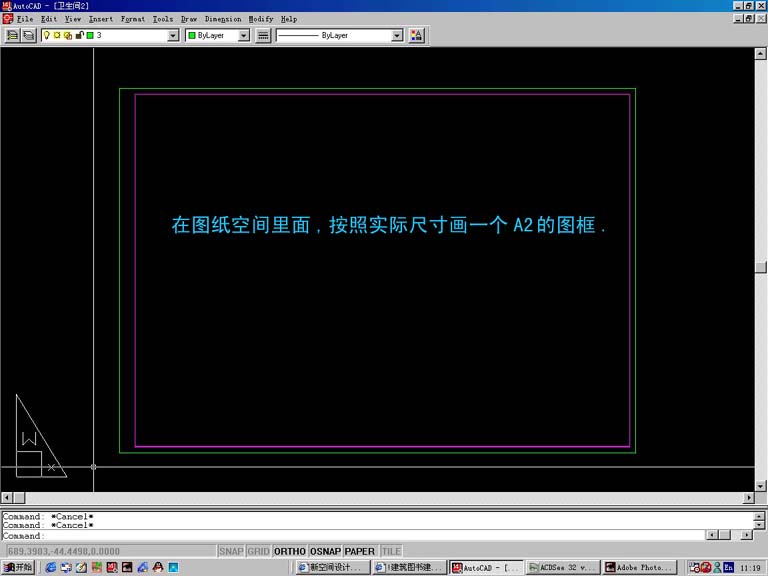The image size is (768, 576).
Task: Launch Internet Explorer from quick launch
Action: (x=50, y=567)
